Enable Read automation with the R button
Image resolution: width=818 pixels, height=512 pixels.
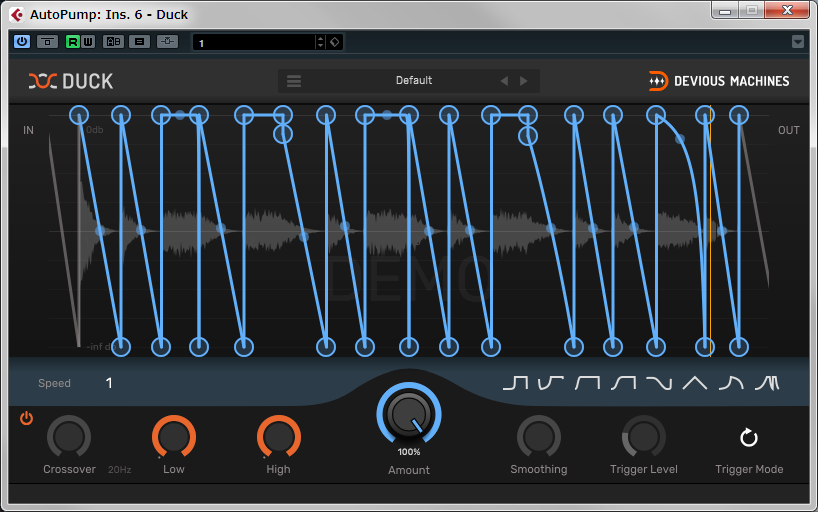point(73,42)
